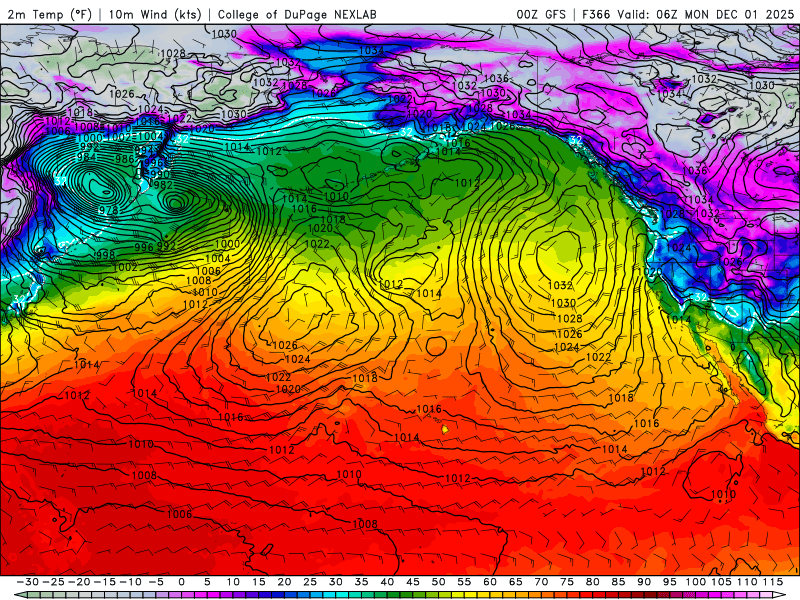Select the 982 isobar label near the low

pos(163,185)
